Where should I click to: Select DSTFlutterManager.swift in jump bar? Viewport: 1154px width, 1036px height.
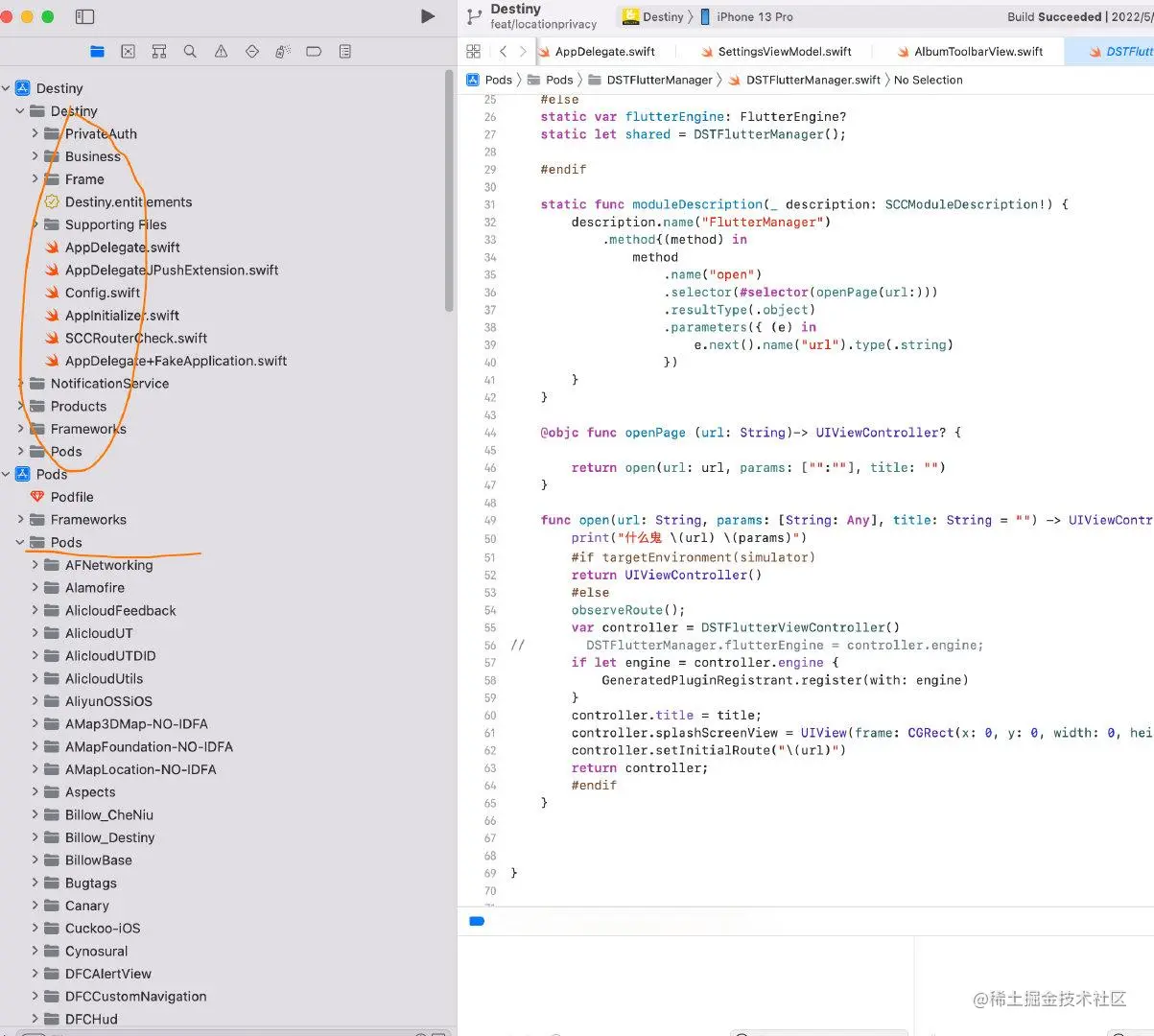804,80
